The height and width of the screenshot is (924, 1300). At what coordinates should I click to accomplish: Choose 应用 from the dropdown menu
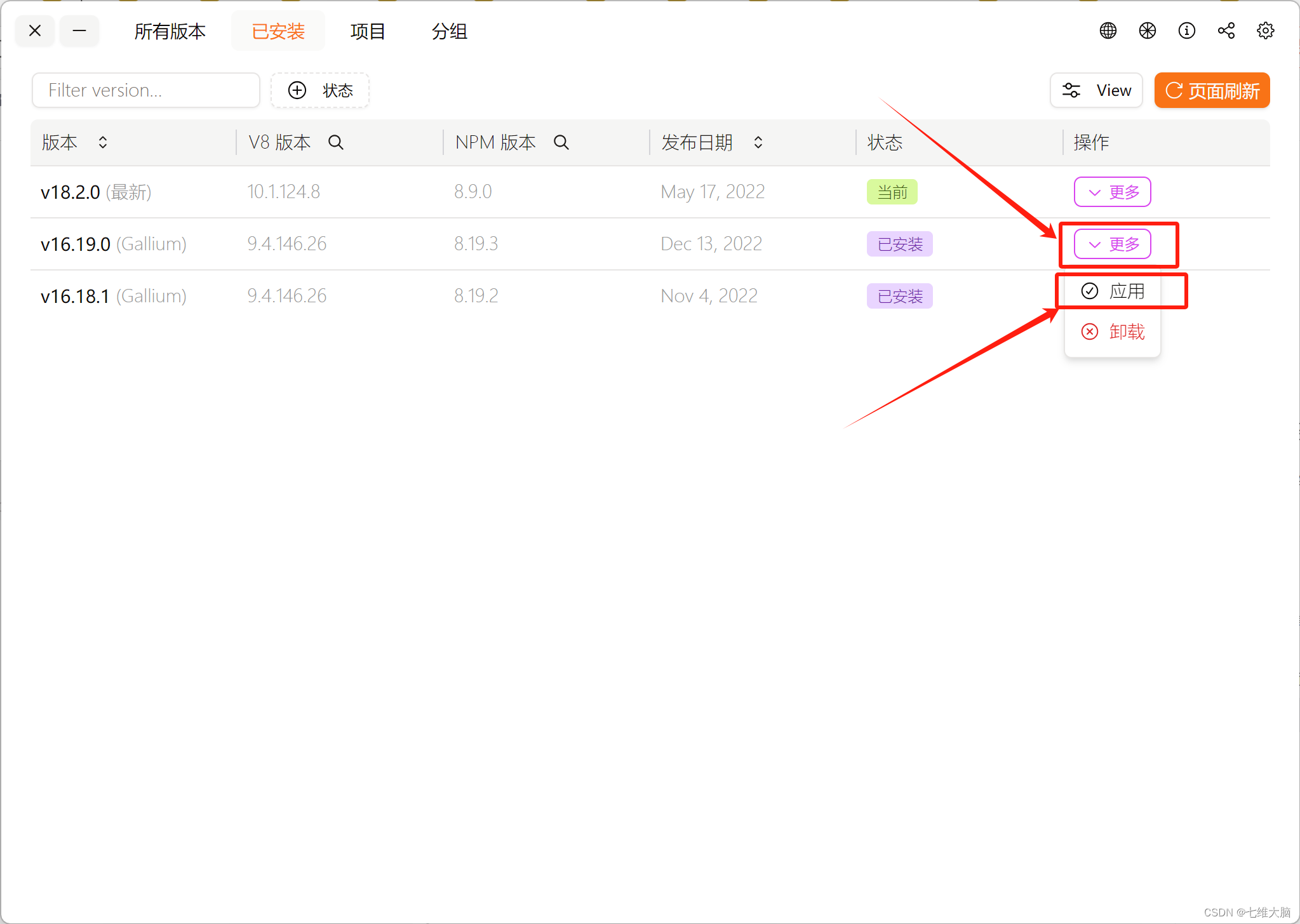[x=1113, y=291]
